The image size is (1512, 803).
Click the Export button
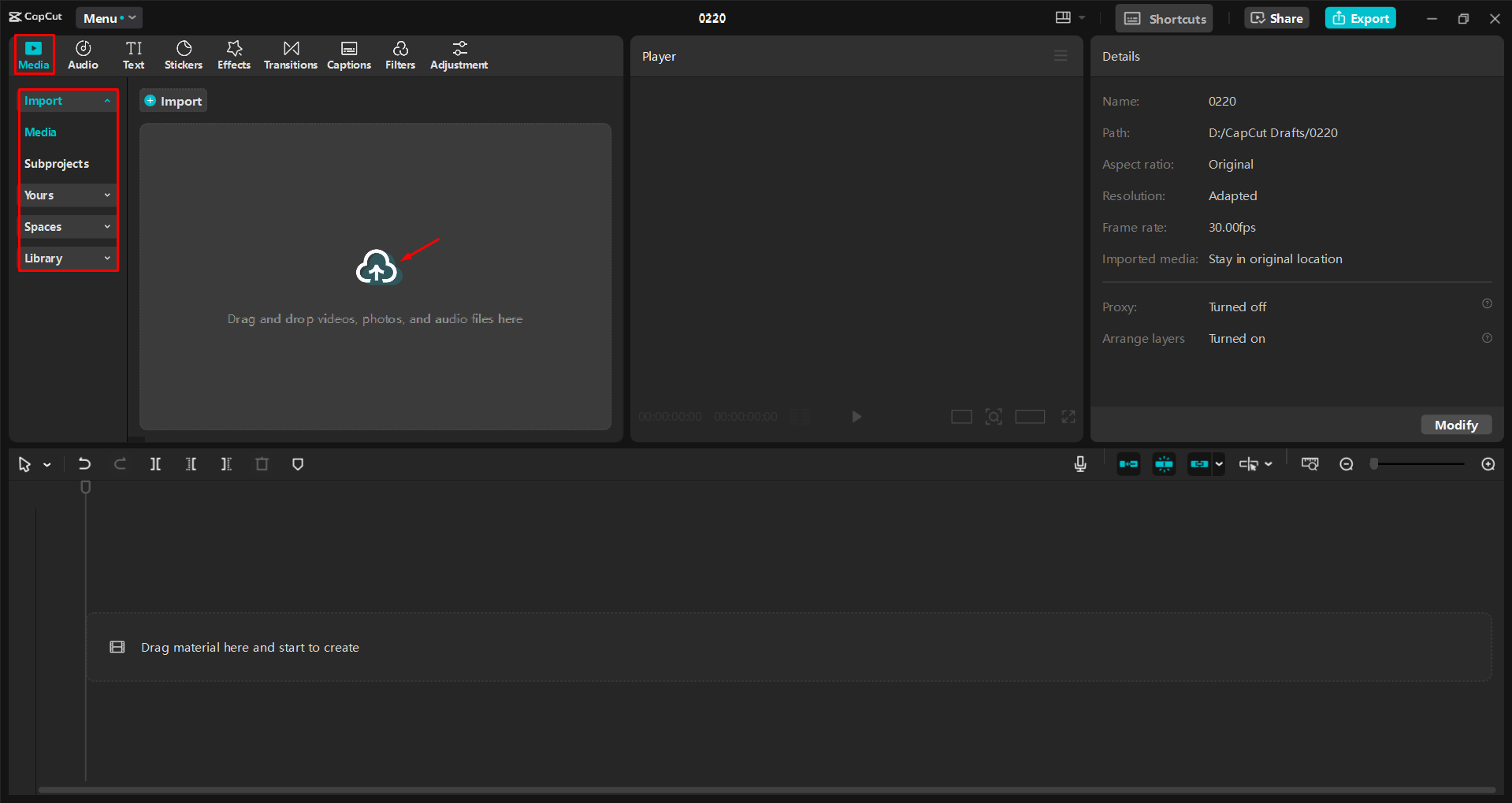click(1359, 17)
